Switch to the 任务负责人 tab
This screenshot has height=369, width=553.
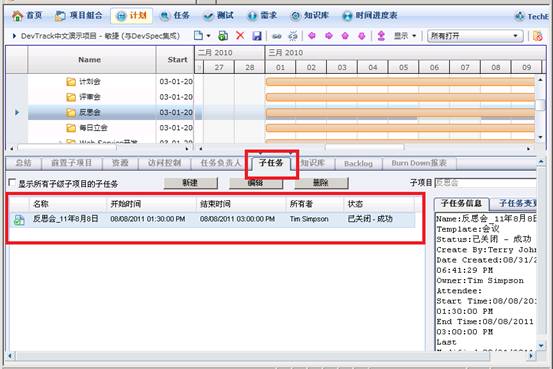click(220, 163)
